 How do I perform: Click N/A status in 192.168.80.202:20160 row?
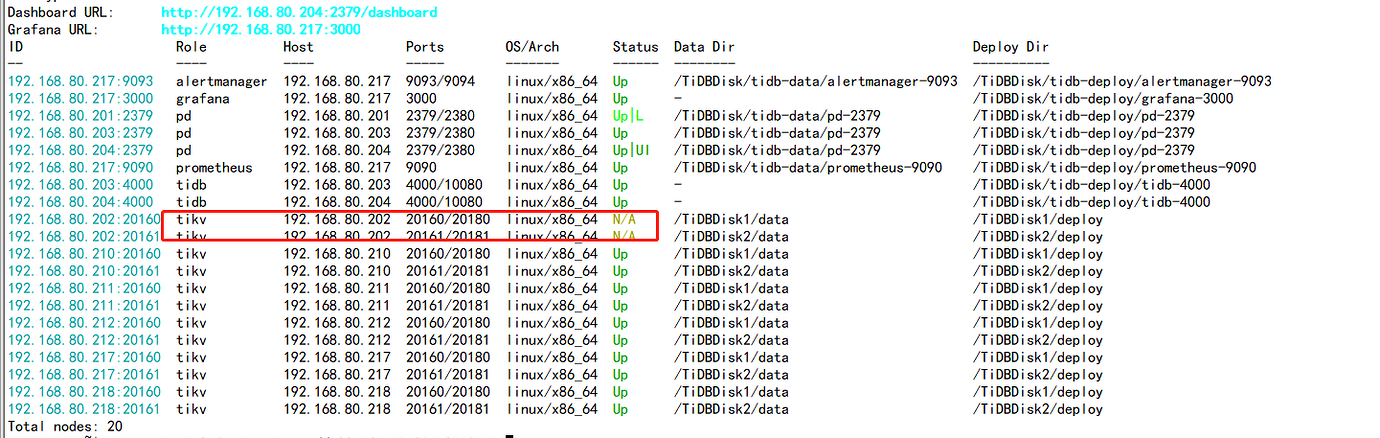click(x=624, y=219)
